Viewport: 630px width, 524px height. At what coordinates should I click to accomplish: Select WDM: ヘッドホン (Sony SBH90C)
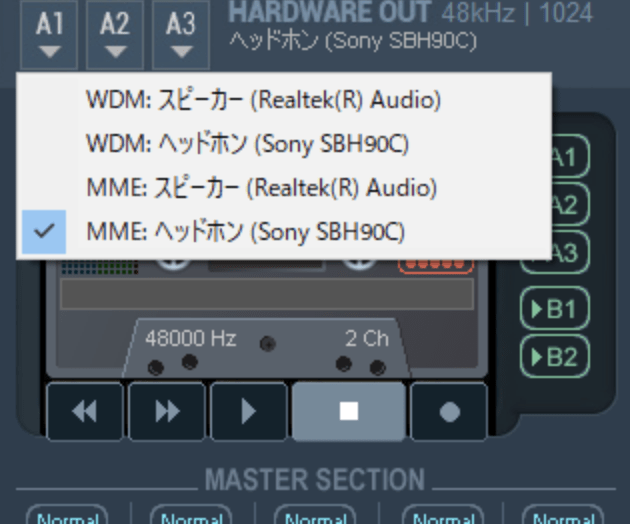tap(247, 144)
